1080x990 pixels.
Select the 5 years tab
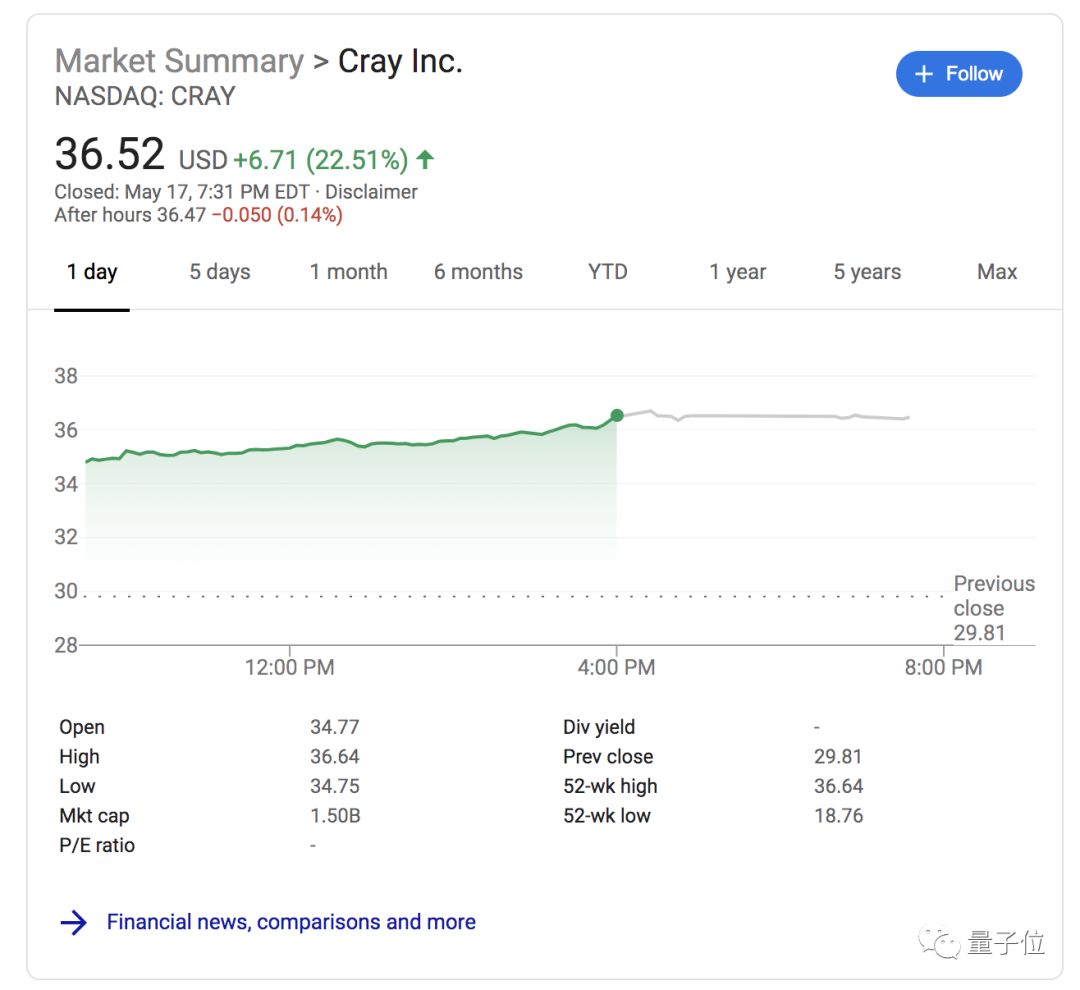point(867,272)
